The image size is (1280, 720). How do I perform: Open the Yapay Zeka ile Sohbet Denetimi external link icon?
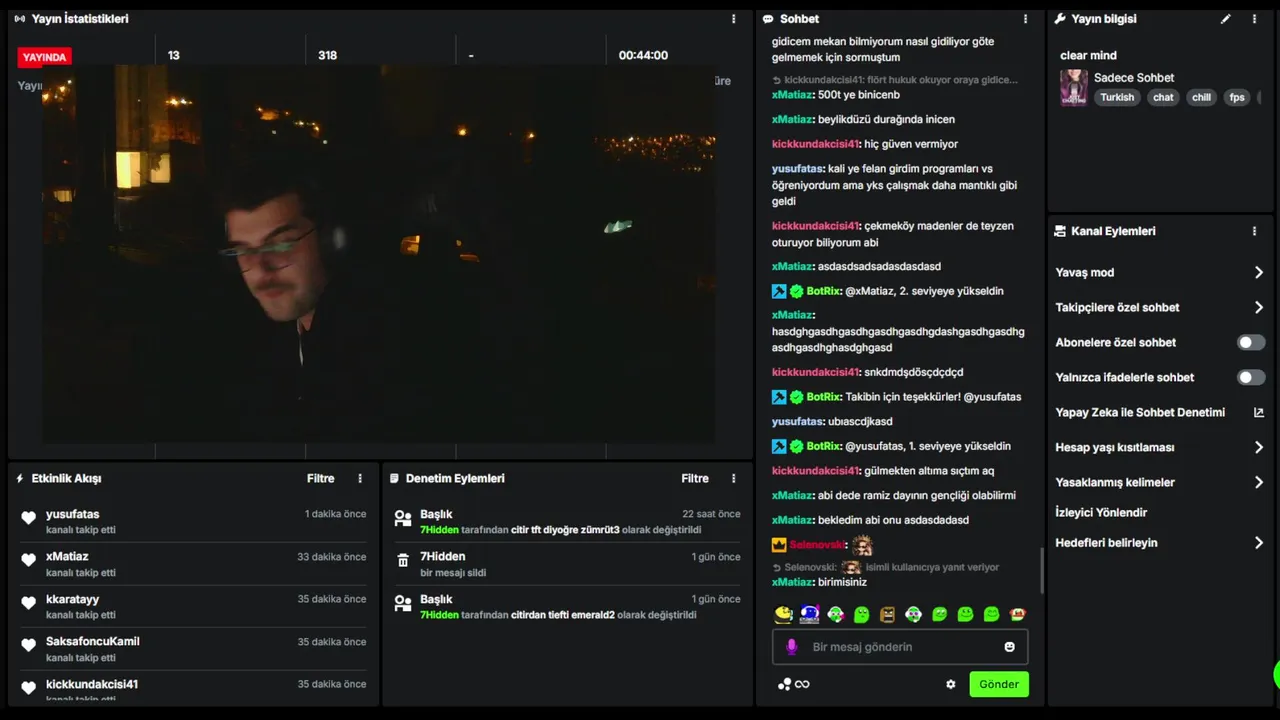pyautogui.click(x=1258, y=412)
